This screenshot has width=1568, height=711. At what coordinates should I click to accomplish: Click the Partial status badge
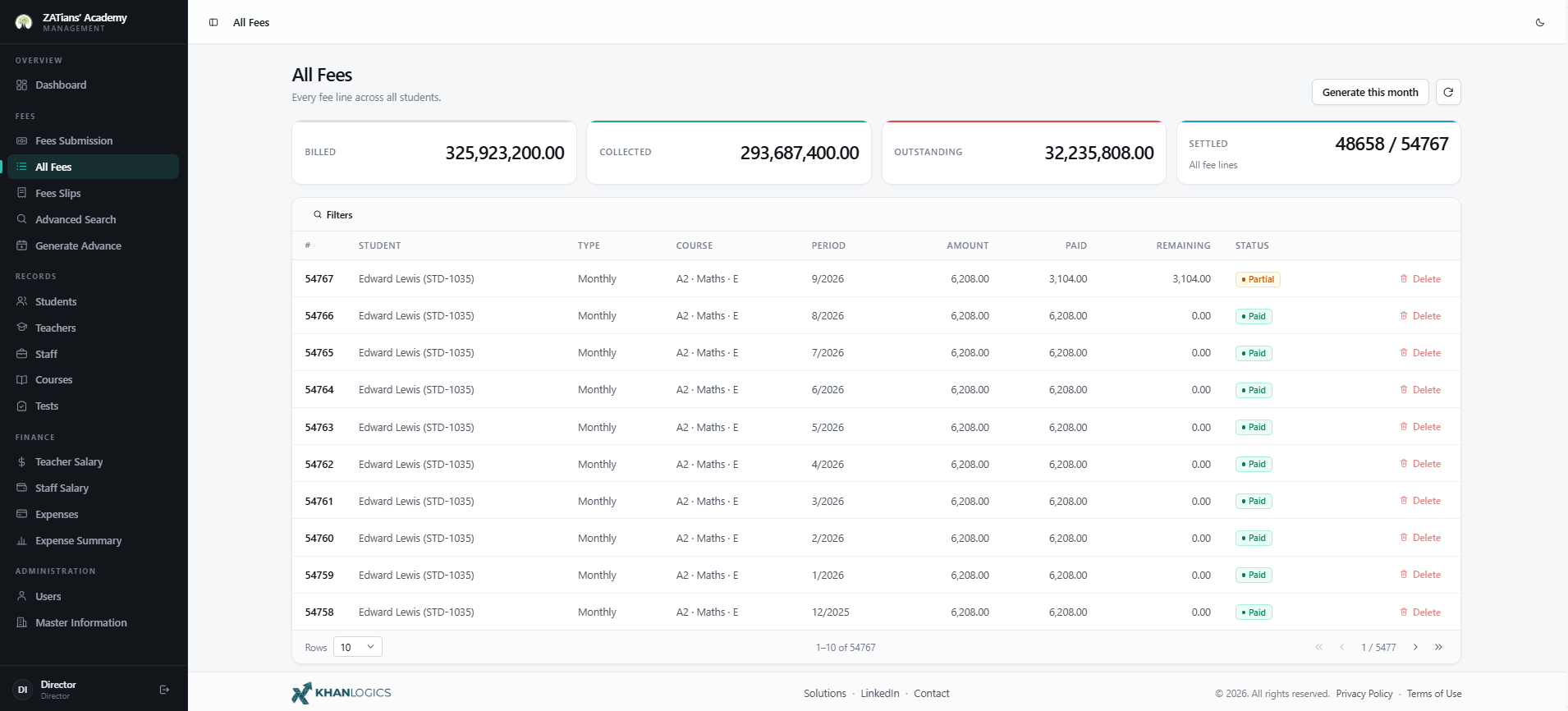(x=1258, y=279)
